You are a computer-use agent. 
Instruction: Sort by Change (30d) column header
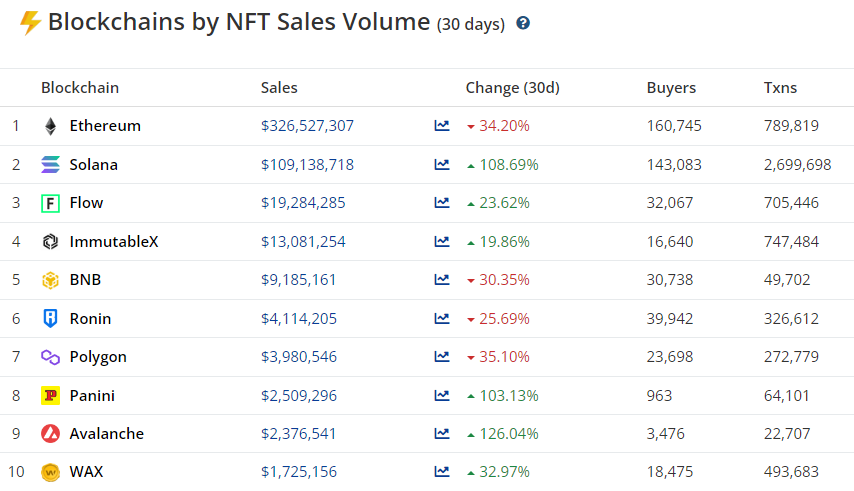click(x=512, y=88)
